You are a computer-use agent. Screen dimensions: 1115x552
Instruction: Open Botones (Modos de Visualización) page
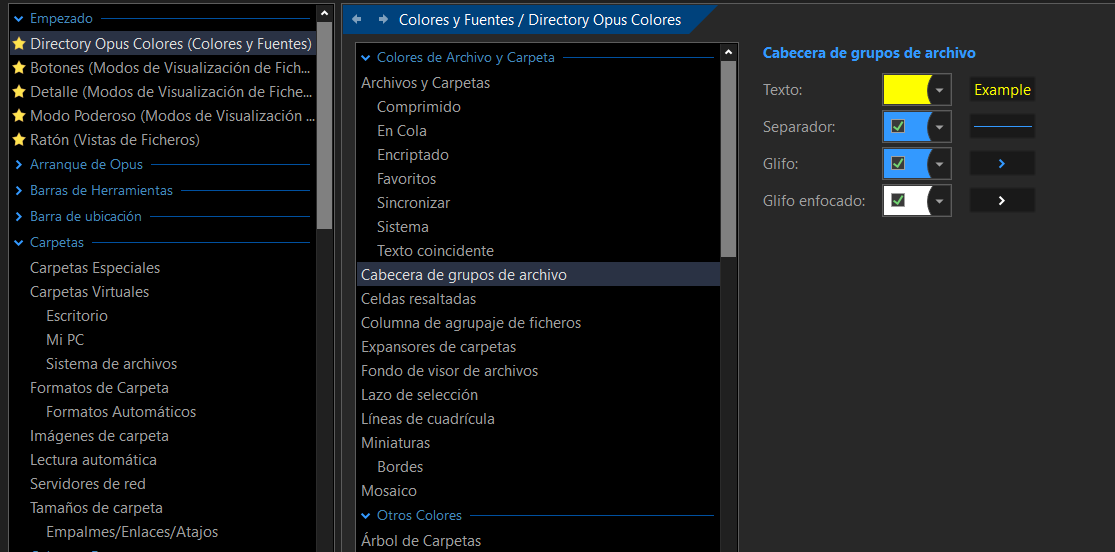(171, 68)
